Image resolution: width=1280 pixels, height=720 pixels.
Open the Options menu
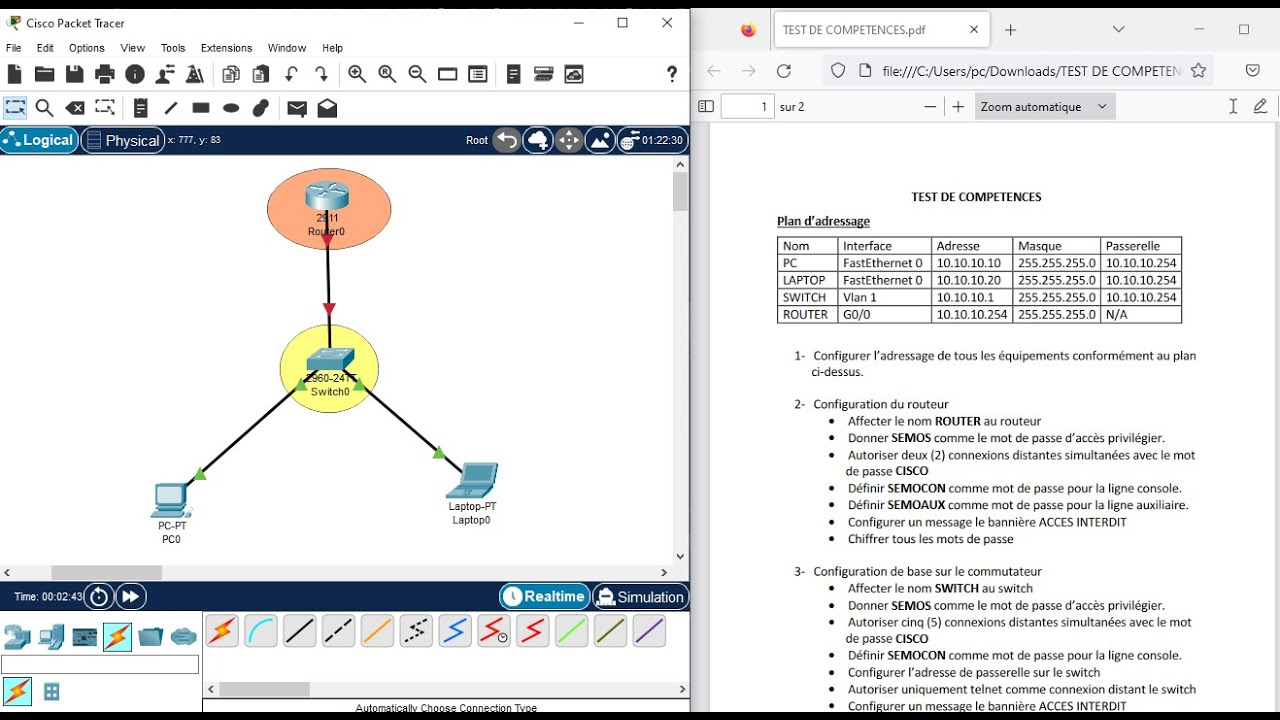pyautogui.click(x=87, y=48)
